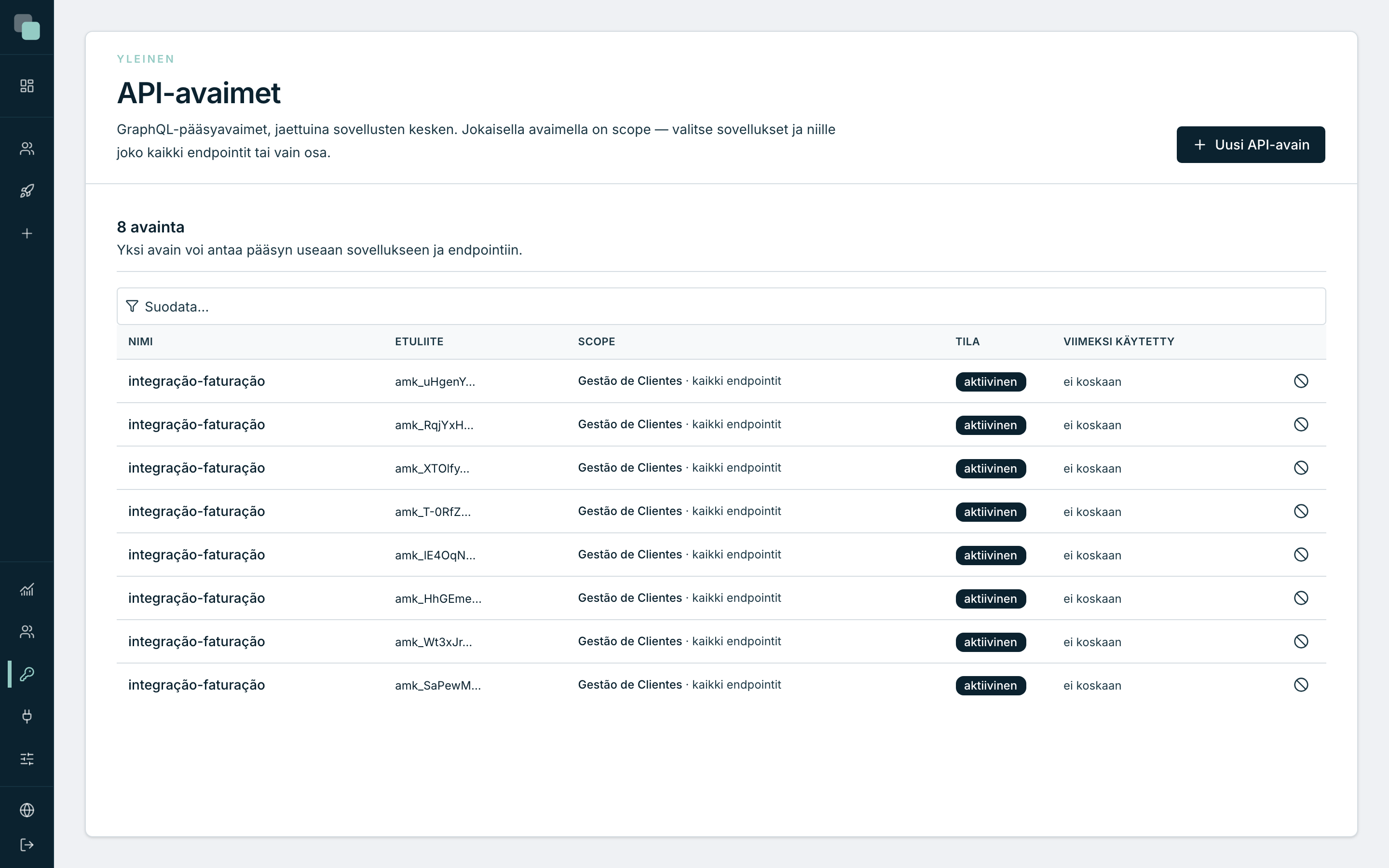Click the aktiivinen badge in amk_SaPewM row

tap(990, 685)
